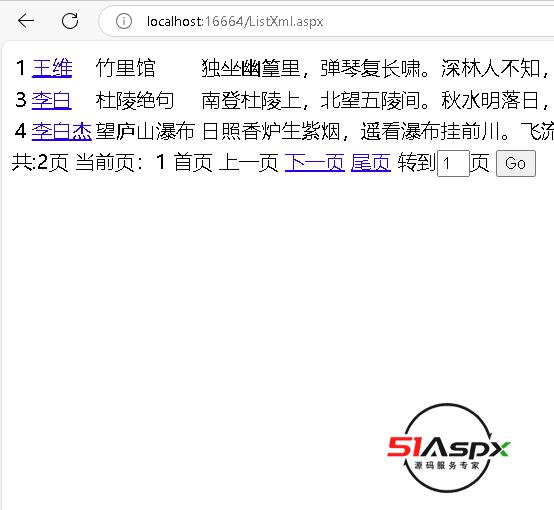Click the Go button

pyautogui.click(x=516, y=163)
